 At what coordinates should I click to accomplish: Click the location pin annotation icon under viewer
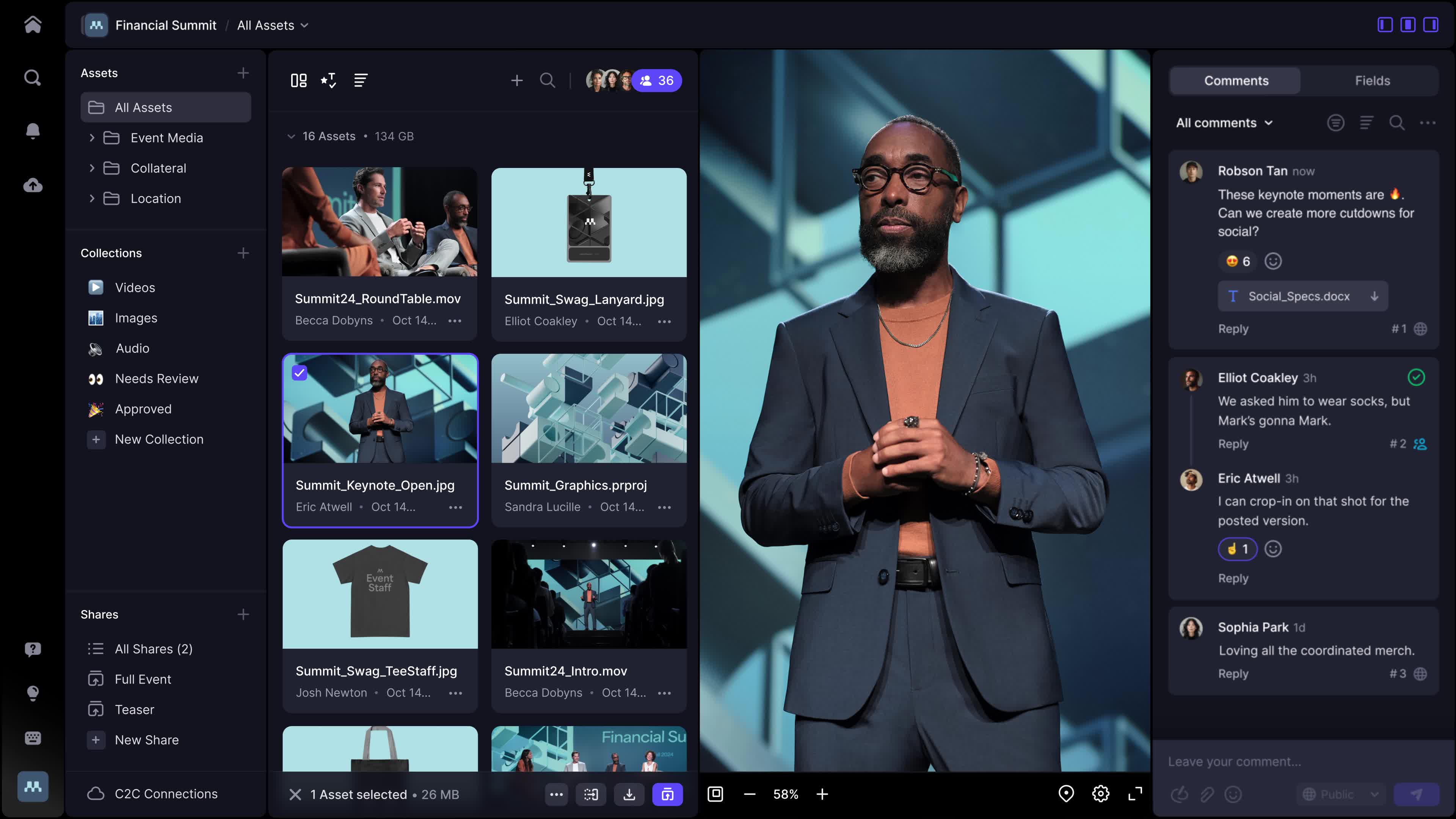(x=1066, y=794)
